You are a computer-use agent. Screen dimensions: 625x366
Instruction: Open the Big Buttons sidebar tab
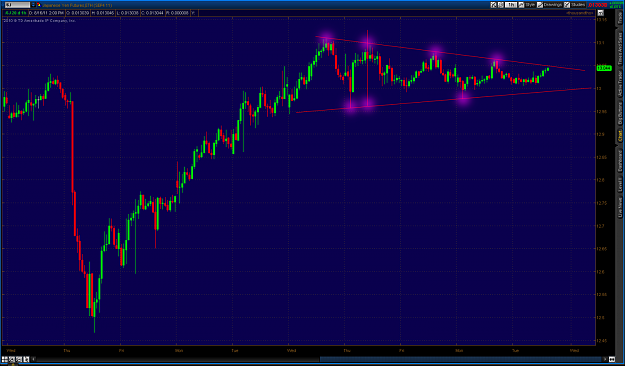620,114
